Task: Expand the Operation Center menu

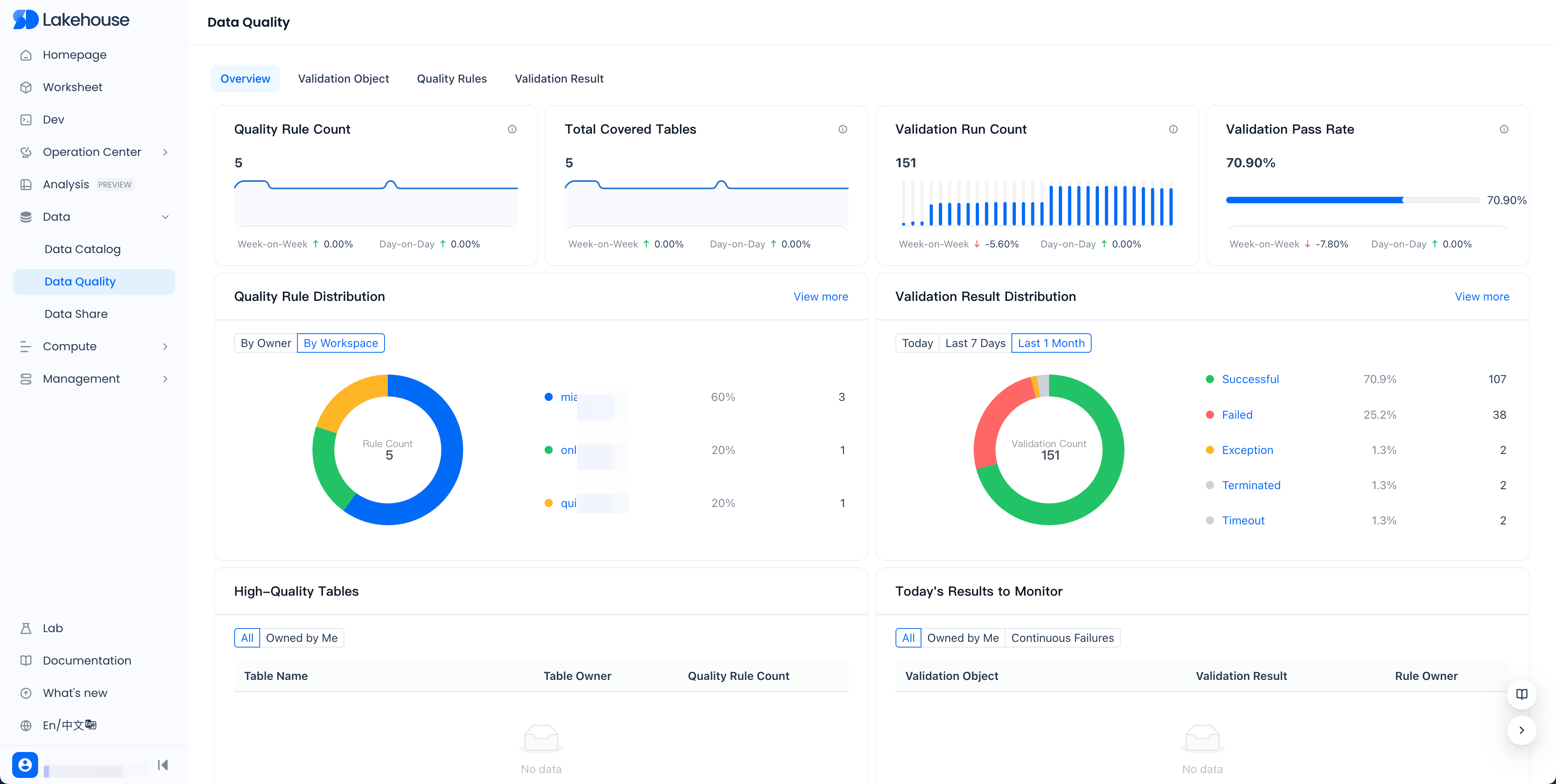Action: point(165,152)
